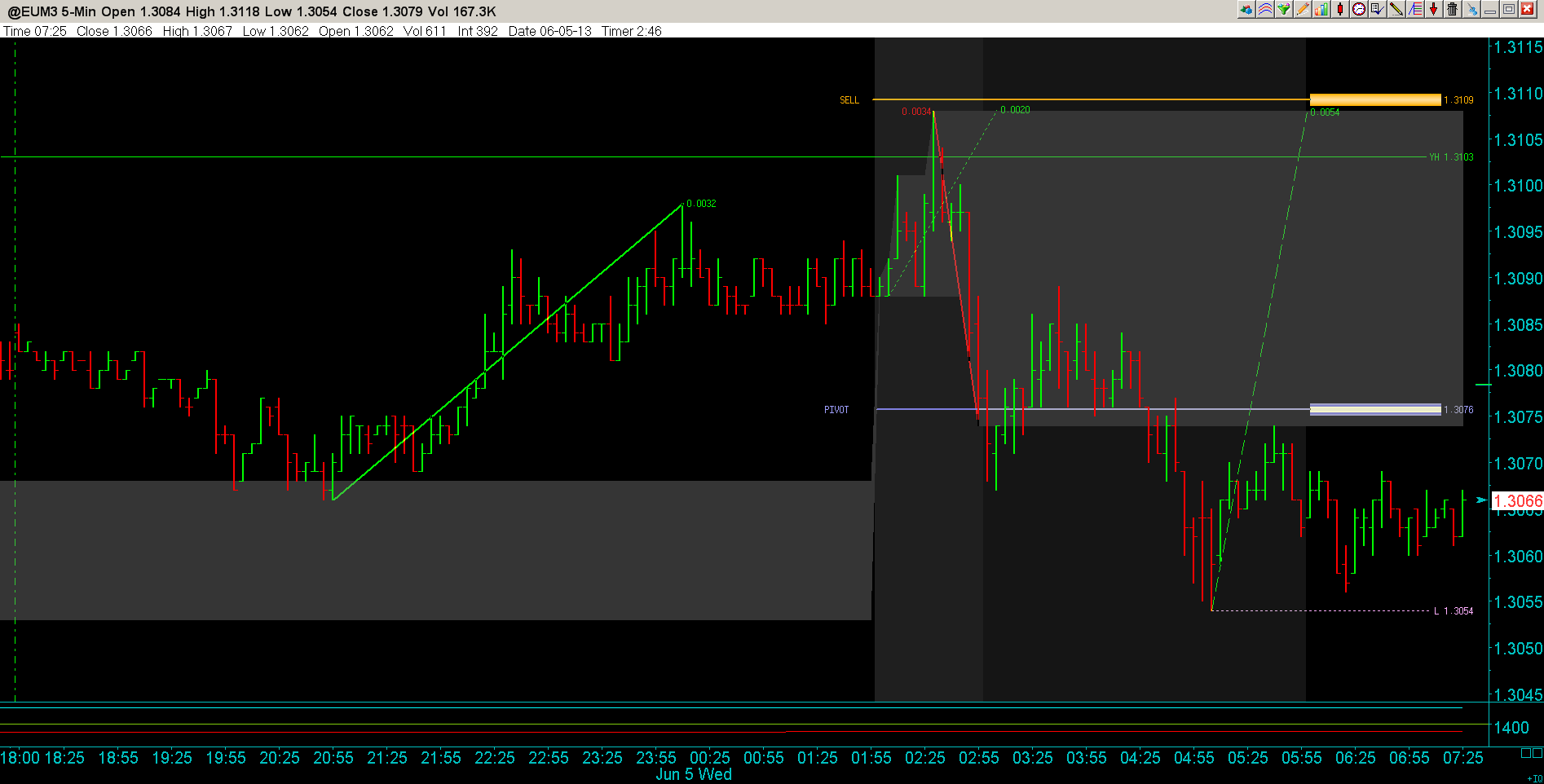Click the 04:55 time axis label
The width and height of the screenshot is (1544, 784).
click(1194, 758)
